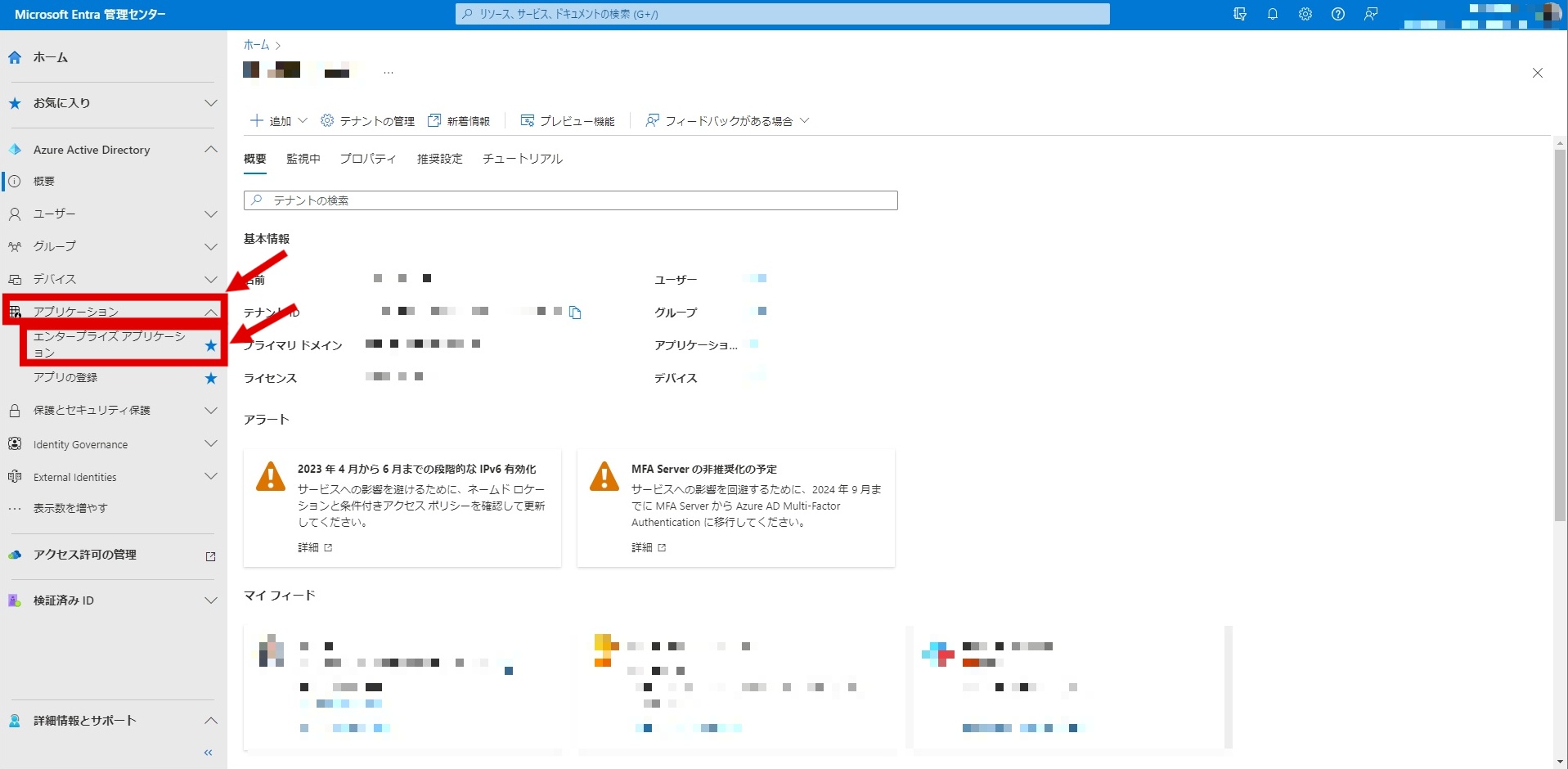This screenshot has height=769, width=1568.
Task: Click the Groups people icon
Action: pos(15,246)
